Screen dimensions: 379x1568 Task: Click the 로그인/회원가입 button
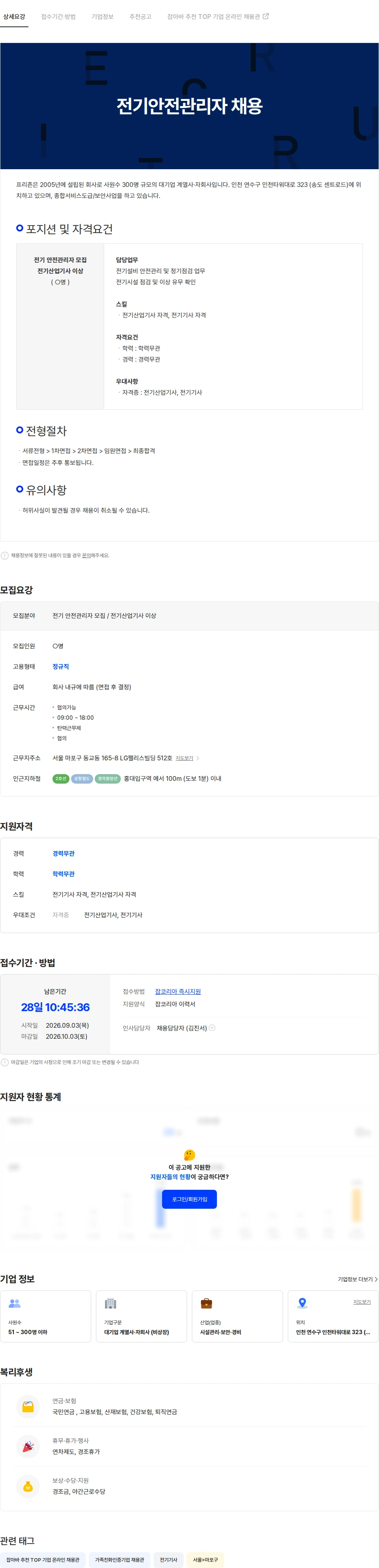(189, 1199)
